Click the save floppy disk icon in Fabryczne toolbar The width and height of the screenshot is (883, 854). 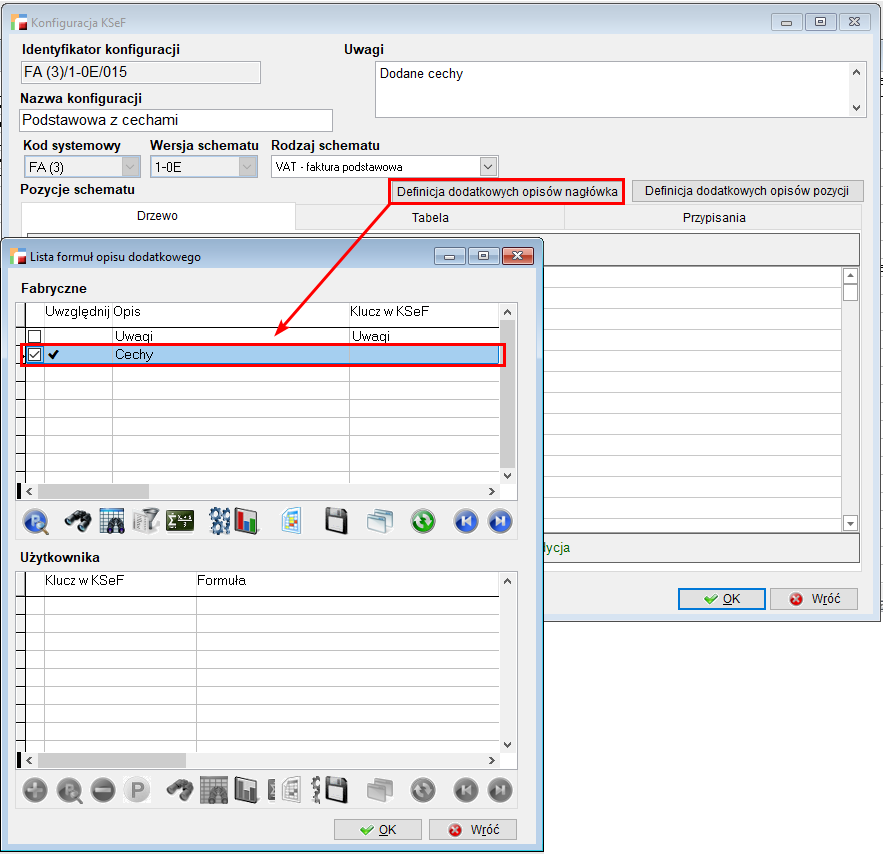[337, 521]
